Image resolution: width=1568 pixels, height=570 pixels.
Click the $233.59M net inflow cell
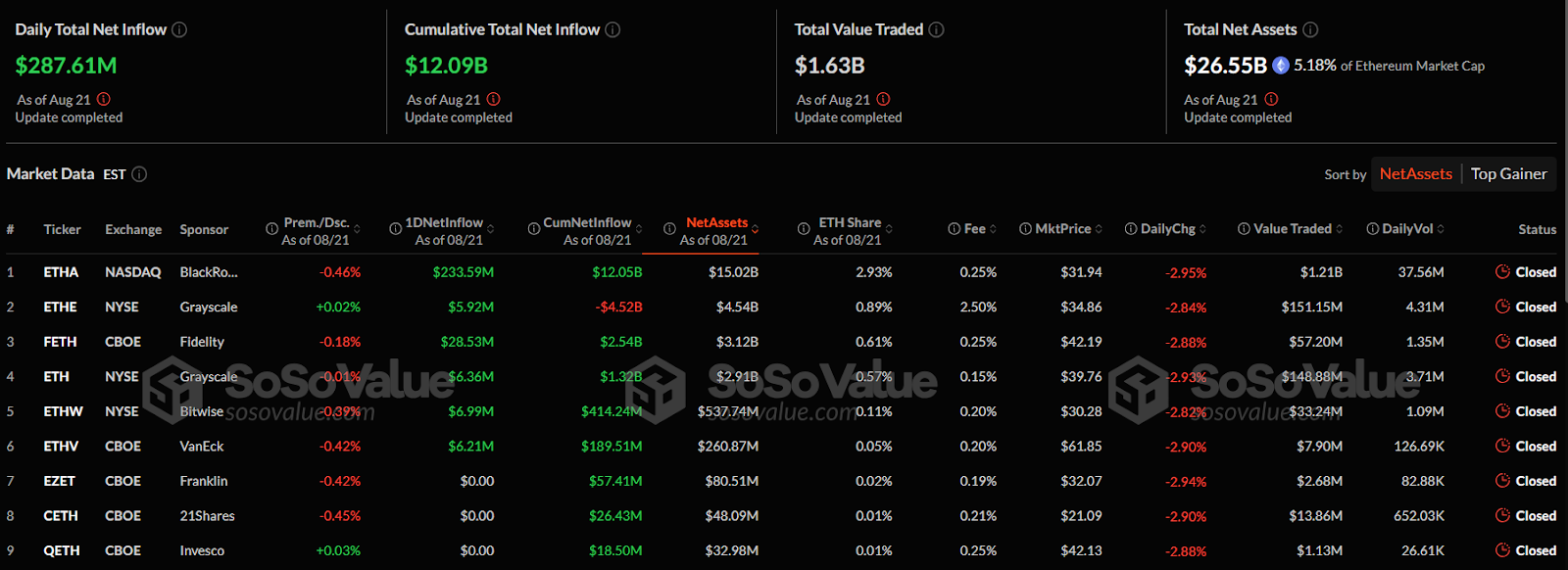click(x=464, y=272)
